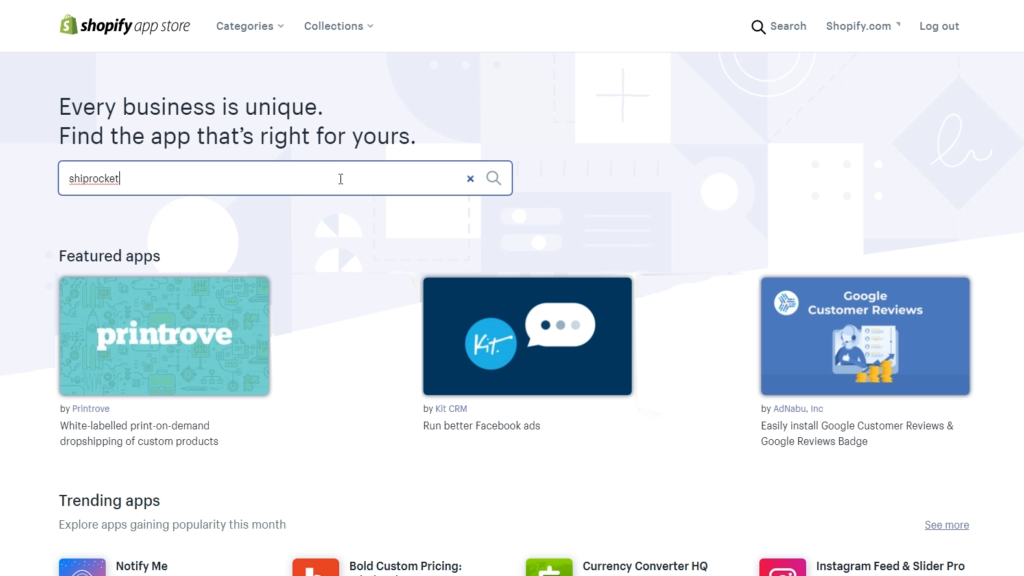This screenshot has height=576, width=1024.
Task: Open the Kit CRM featured app thumbnail
Action: point(527,336)
